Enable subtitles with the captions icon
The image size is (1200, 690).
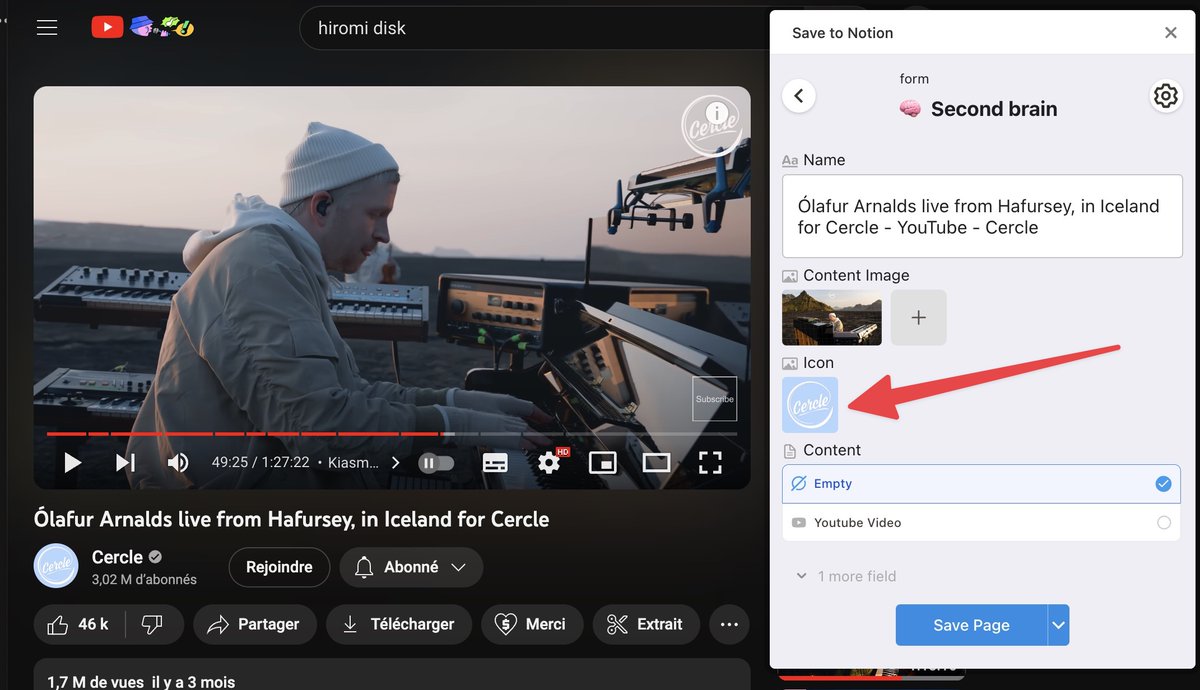click(x=494, y=462)
